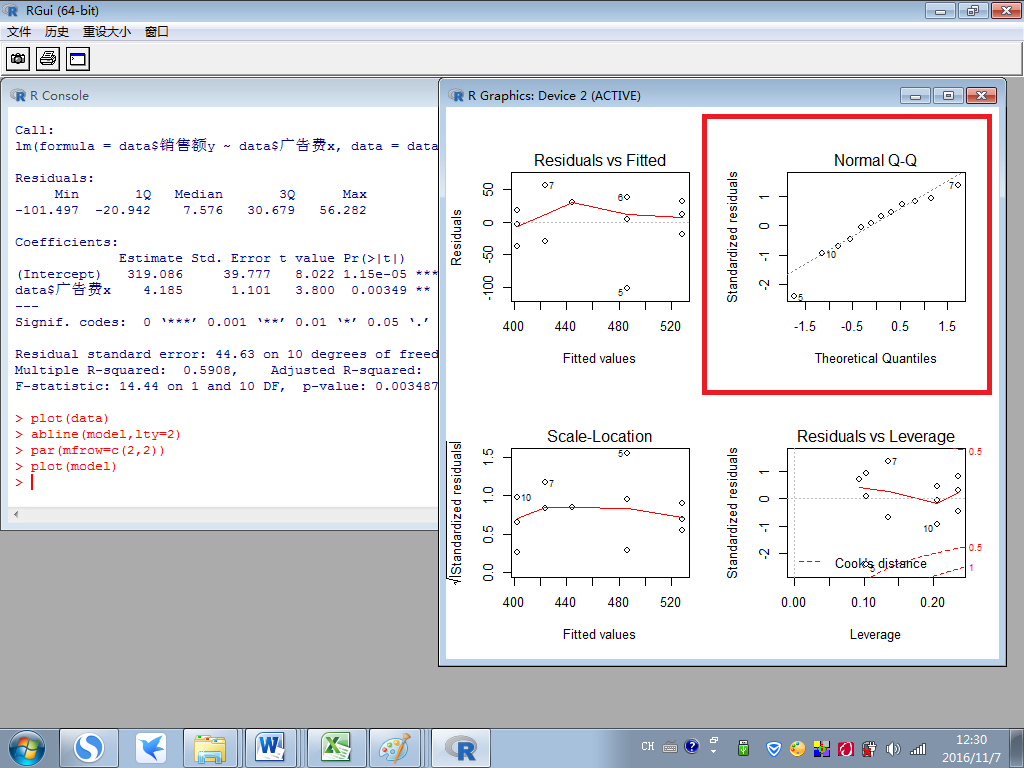Click the "> plot(data)" console line

pyautogui.click(x=62, y=419)
